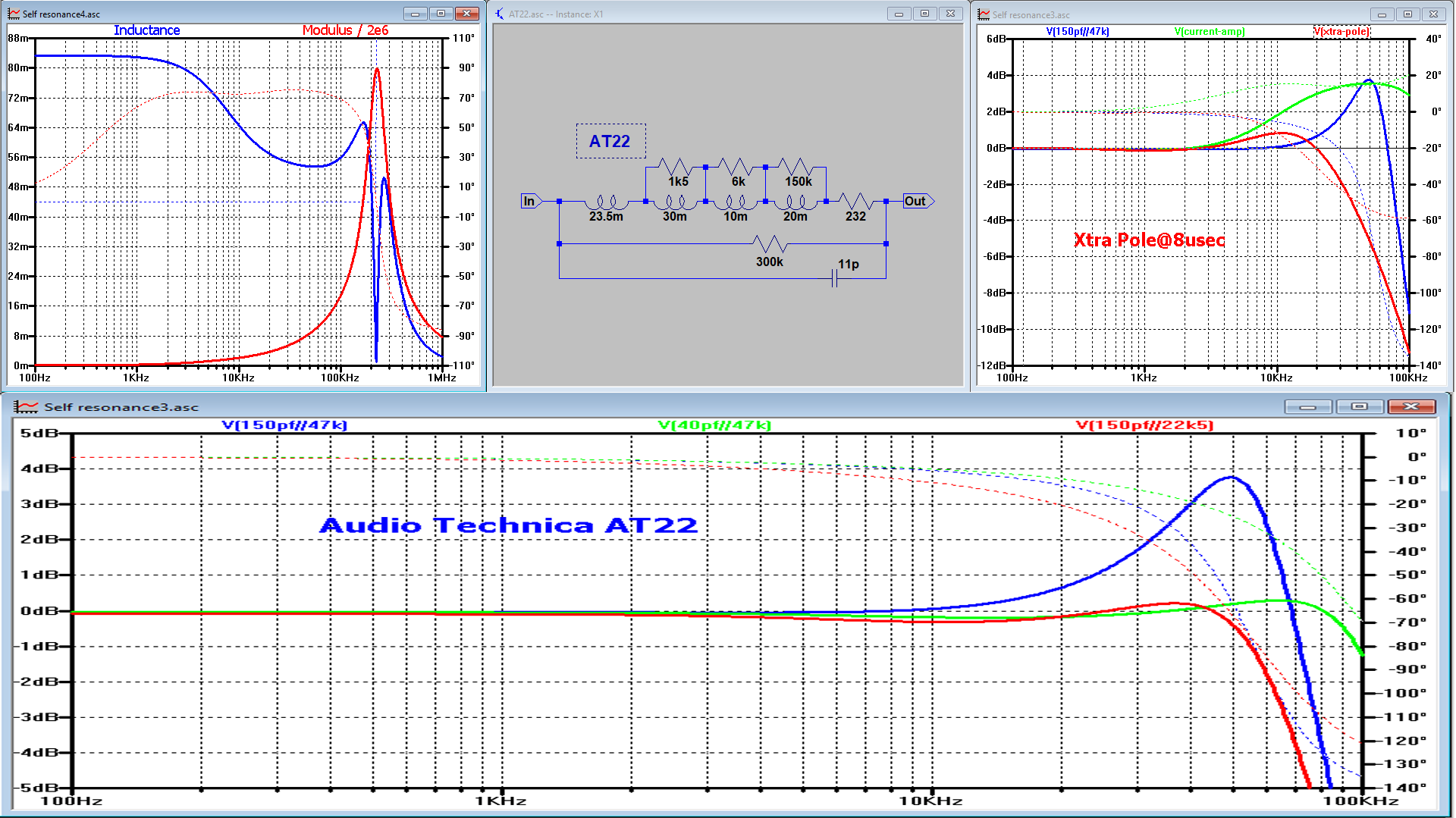Viewport: 1456px width, 818px height.
Task: Select the Modulus / 2e6 trace label
Action: point(345,30)
